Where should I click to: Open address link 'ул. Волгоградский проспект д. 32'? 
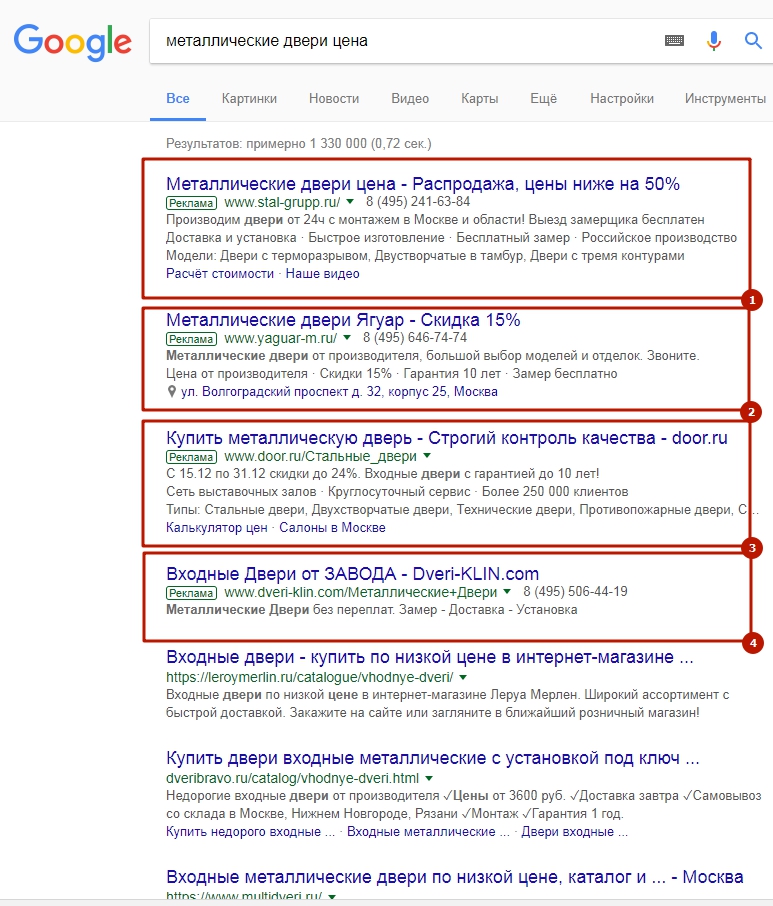[339, 392]
